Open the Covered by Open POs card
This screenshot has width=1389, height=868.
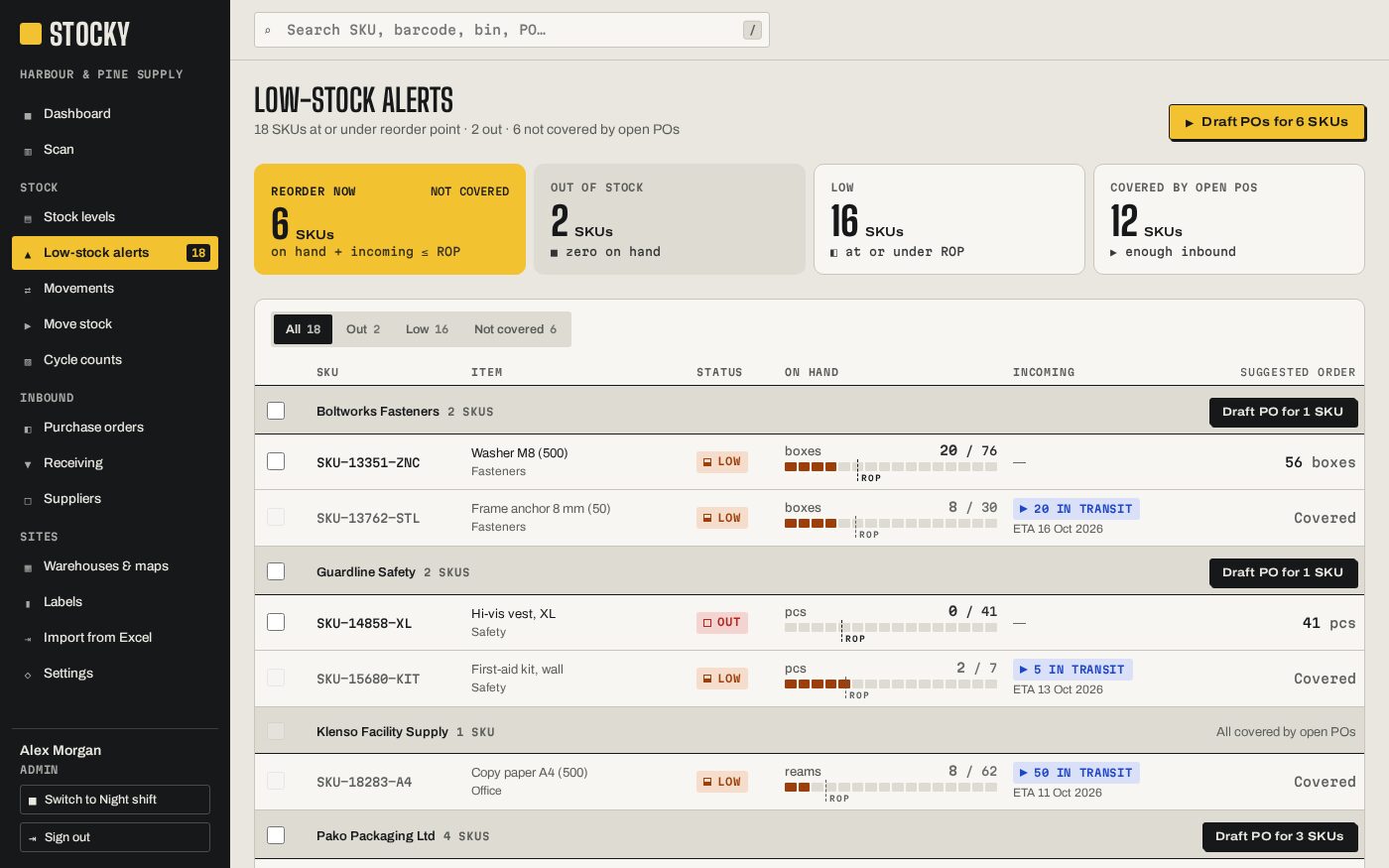(x=1229, y=219)
